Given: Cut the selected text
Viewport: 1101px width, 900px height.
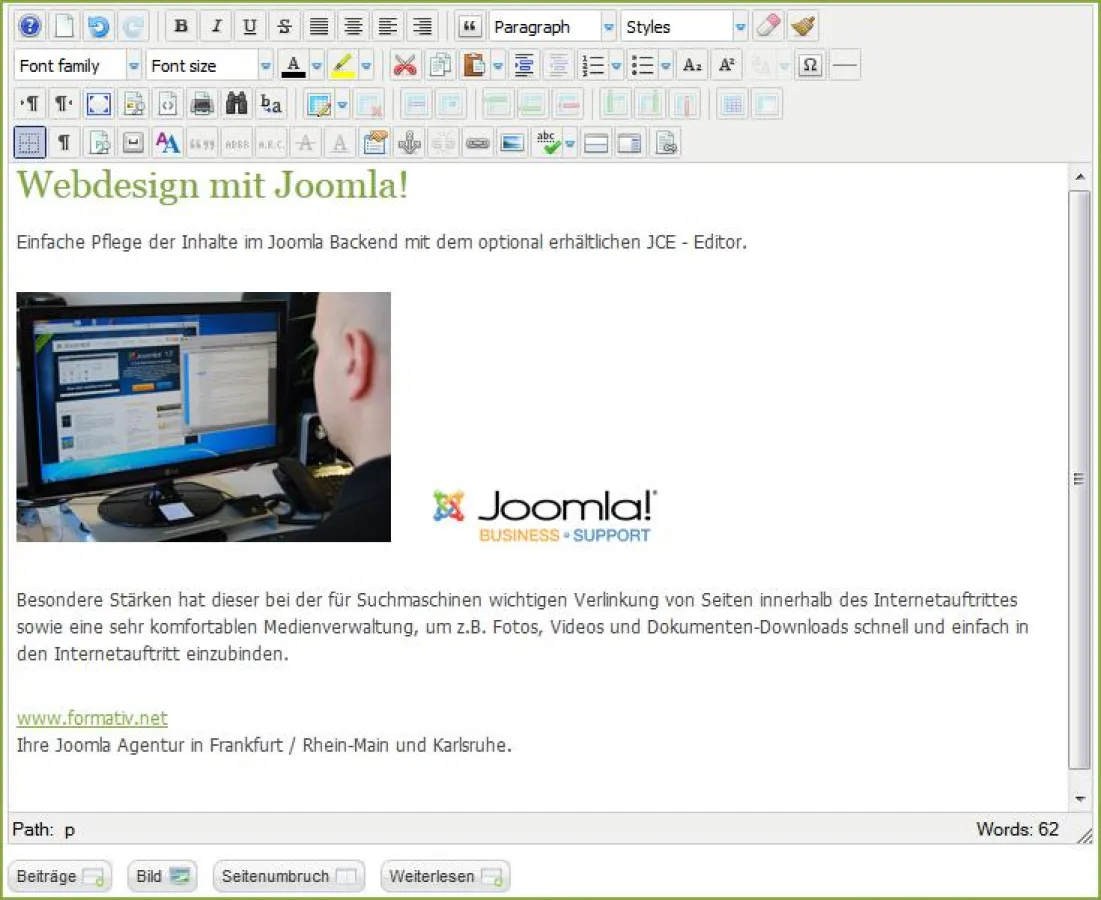Looking at the screenshot, I should tap(404, 65).
